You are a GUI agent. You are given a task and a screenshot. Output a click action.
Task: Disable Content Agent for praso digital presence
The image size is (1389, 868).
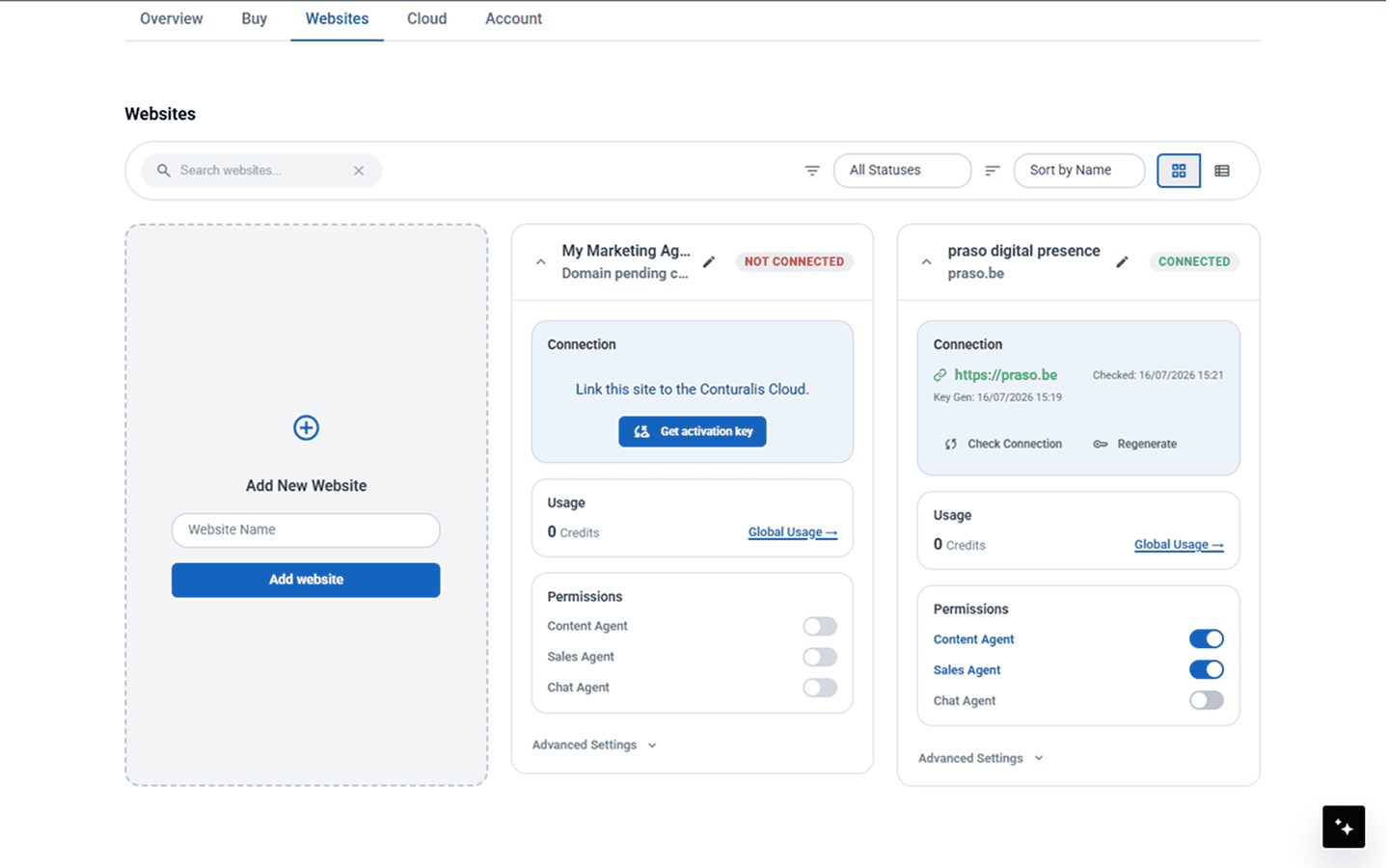tap(1206, 638)
